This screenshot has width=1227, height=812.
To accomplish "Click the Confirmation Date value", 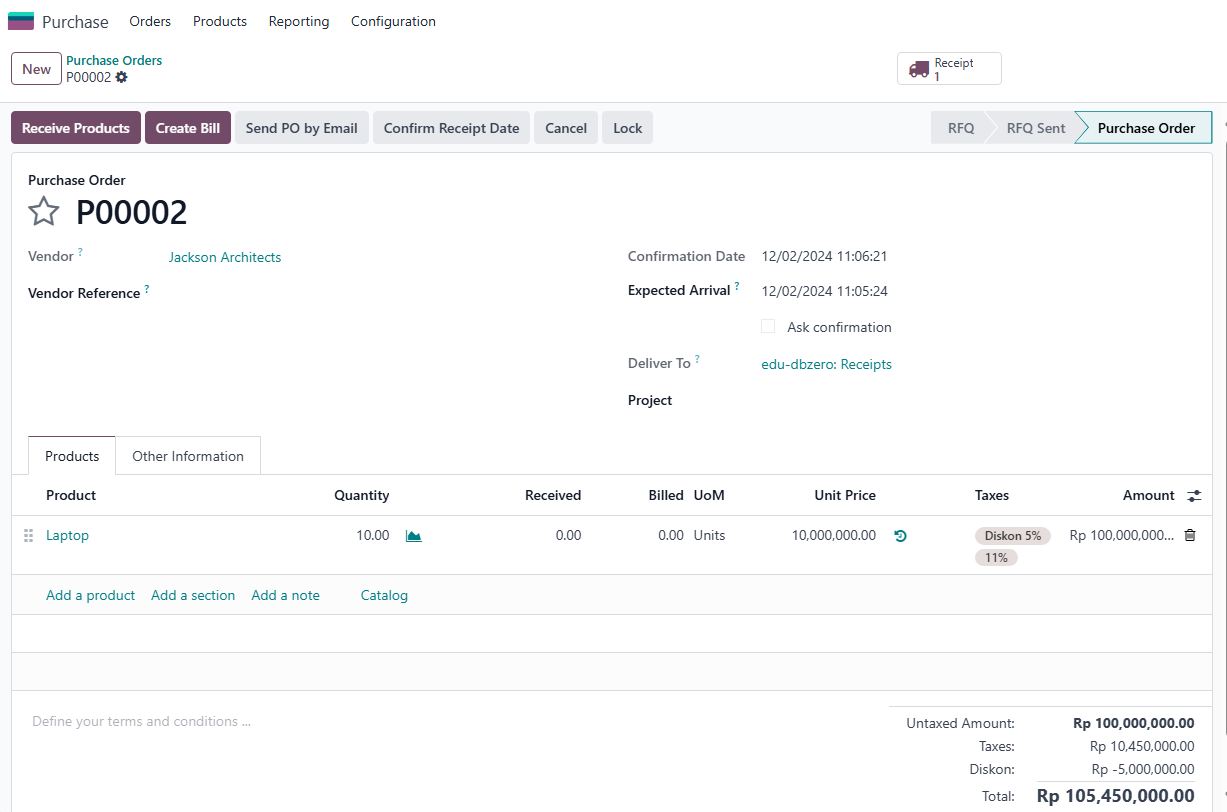I will click(x=825, y=256).
